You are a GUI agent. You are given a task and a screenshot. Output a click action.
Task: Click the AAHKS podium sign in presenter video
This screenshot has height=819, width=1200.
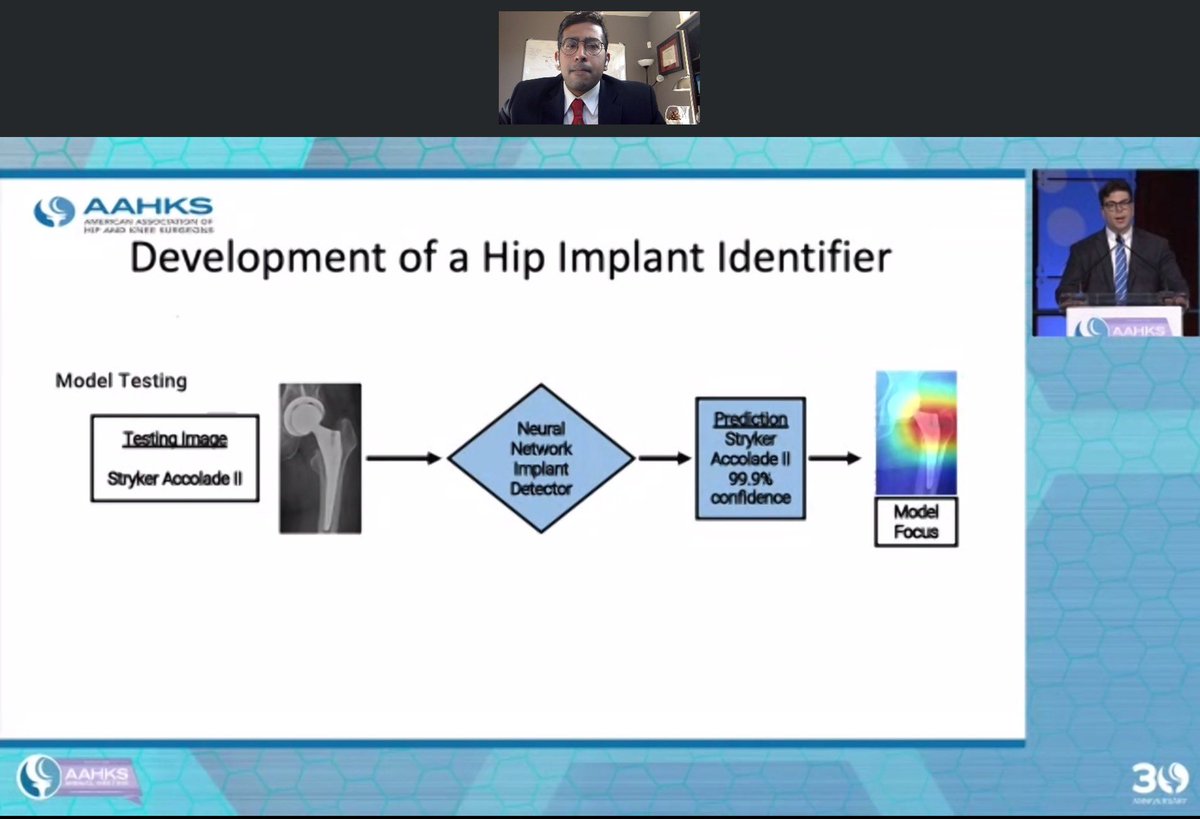[1123, 323]
